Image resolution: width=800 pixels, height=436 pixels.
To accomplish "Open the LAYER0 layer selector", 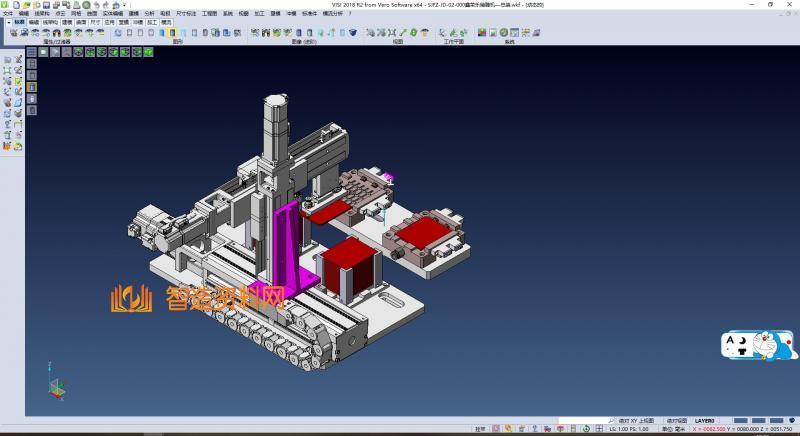I will (x=704, y=421).
